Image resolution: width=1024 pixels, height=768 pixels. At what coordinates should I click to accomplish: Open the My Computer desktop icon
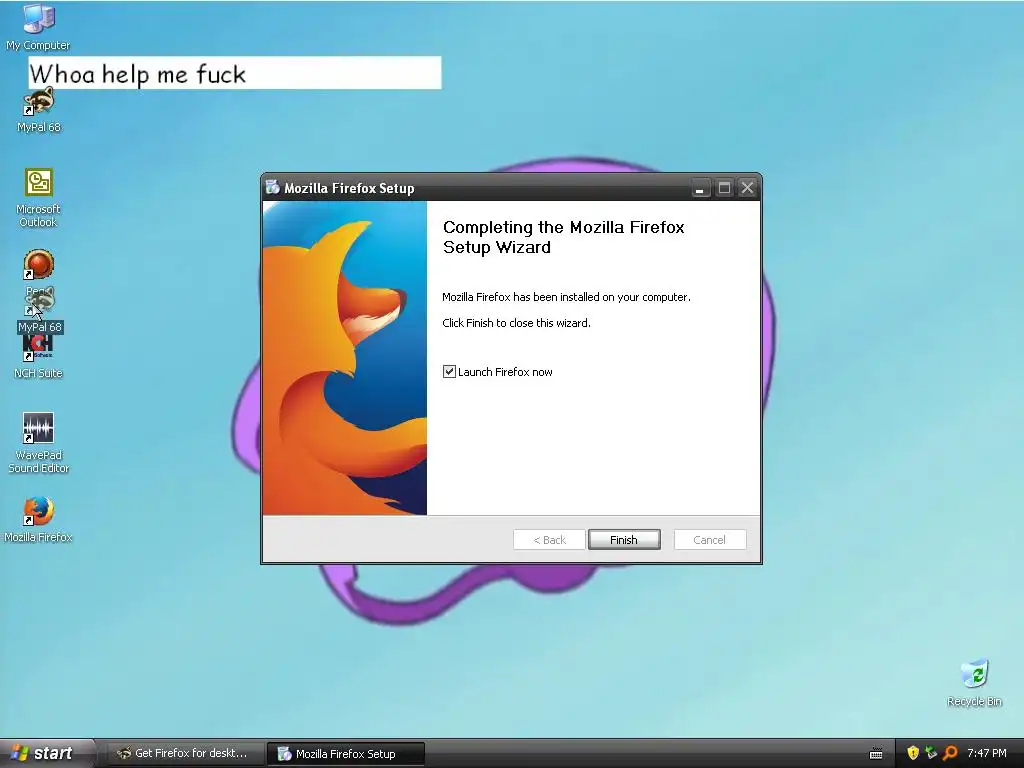coord(38,27)
